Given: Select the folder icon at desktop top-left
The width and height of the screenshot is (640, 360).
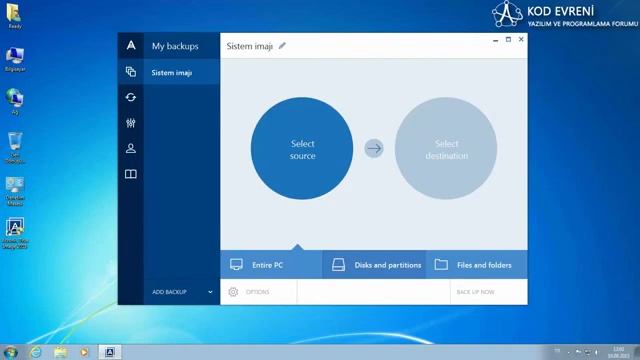Looking at the screenshot, I should [x=14, y=16].
